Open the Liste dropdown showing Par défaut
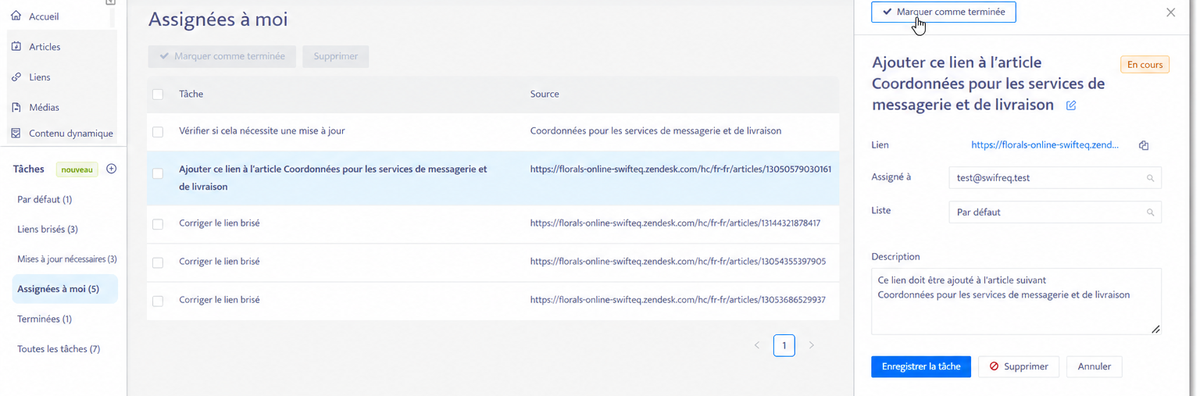The width and height of the screenshot is (1200, 396). pyautogui.click(x=1055, y=212)
